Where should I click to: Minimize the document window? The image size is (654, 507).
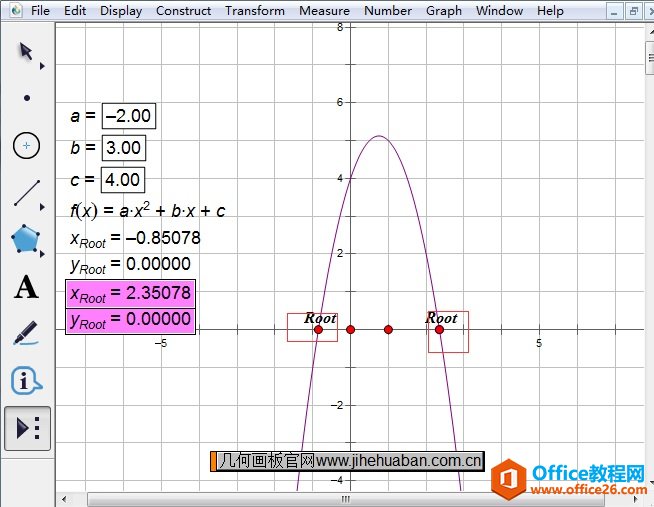pyautogui.click(x=614, y=12)
